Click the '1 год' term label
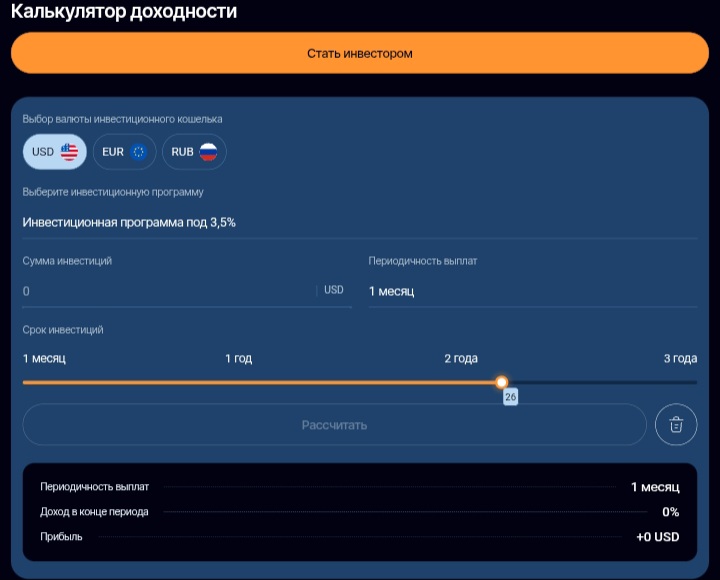This screenshot has width=720, height=580. click(x=238, y=359)
